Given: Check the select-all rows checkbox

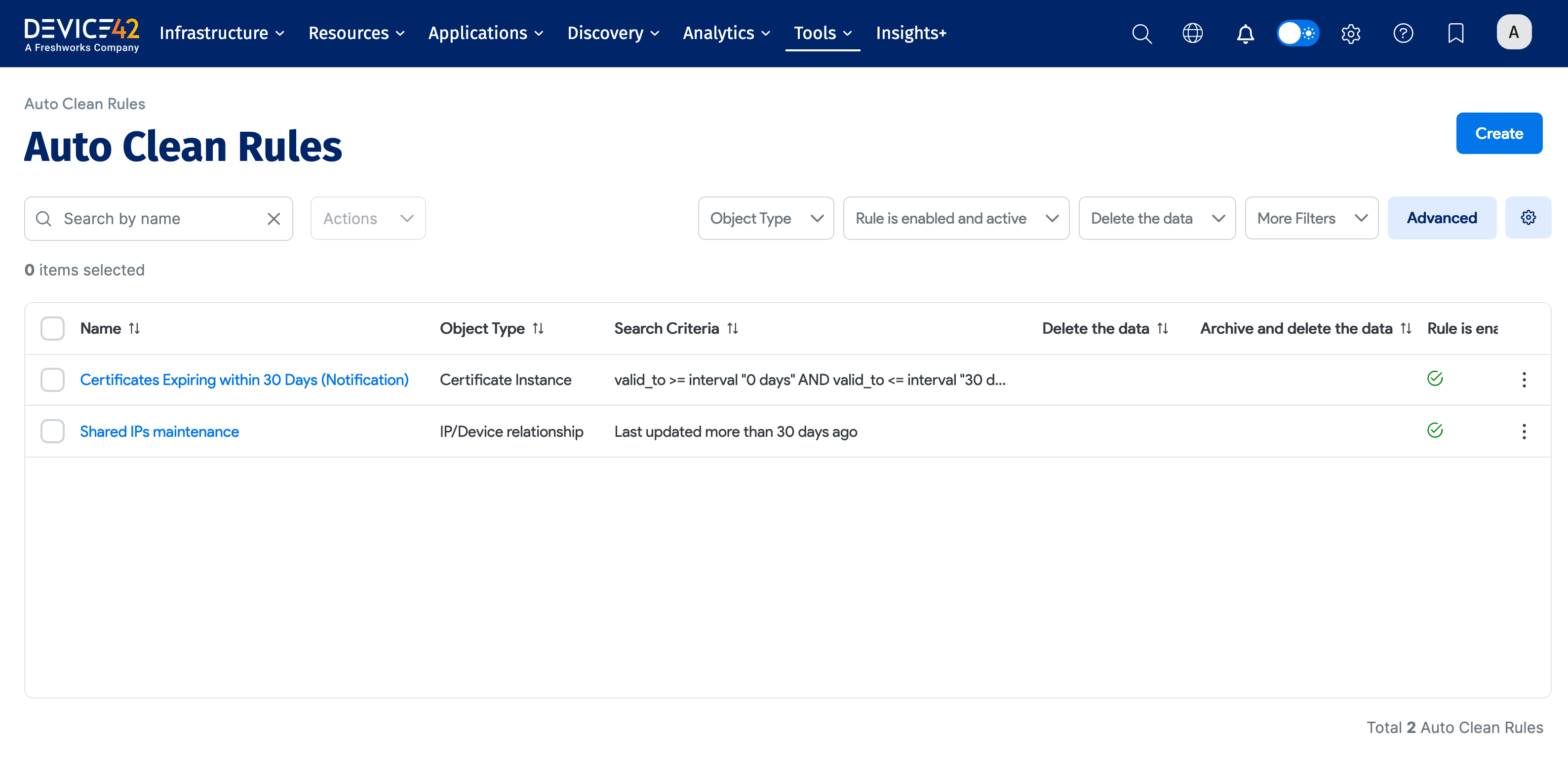Looking at the screenshot, I should [x=52, y=329].
